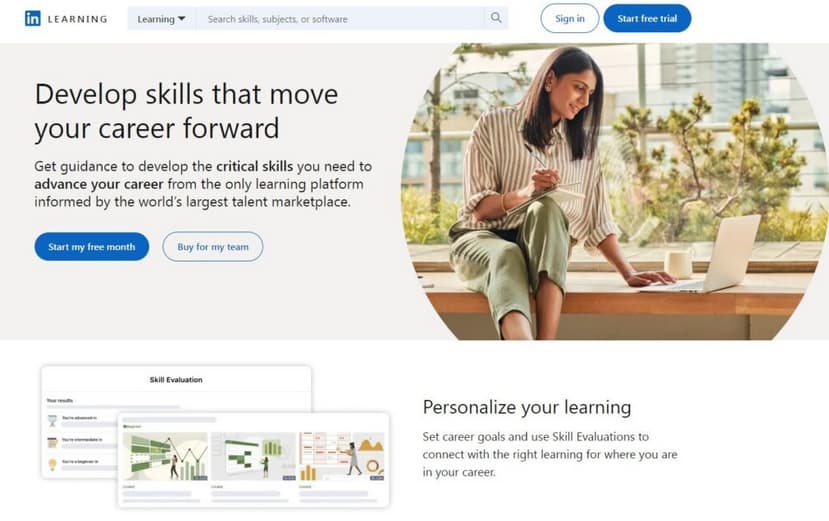Click the Skill Evaluation card title
This screenshot has height=521, width=829.
tap(176, 380)
